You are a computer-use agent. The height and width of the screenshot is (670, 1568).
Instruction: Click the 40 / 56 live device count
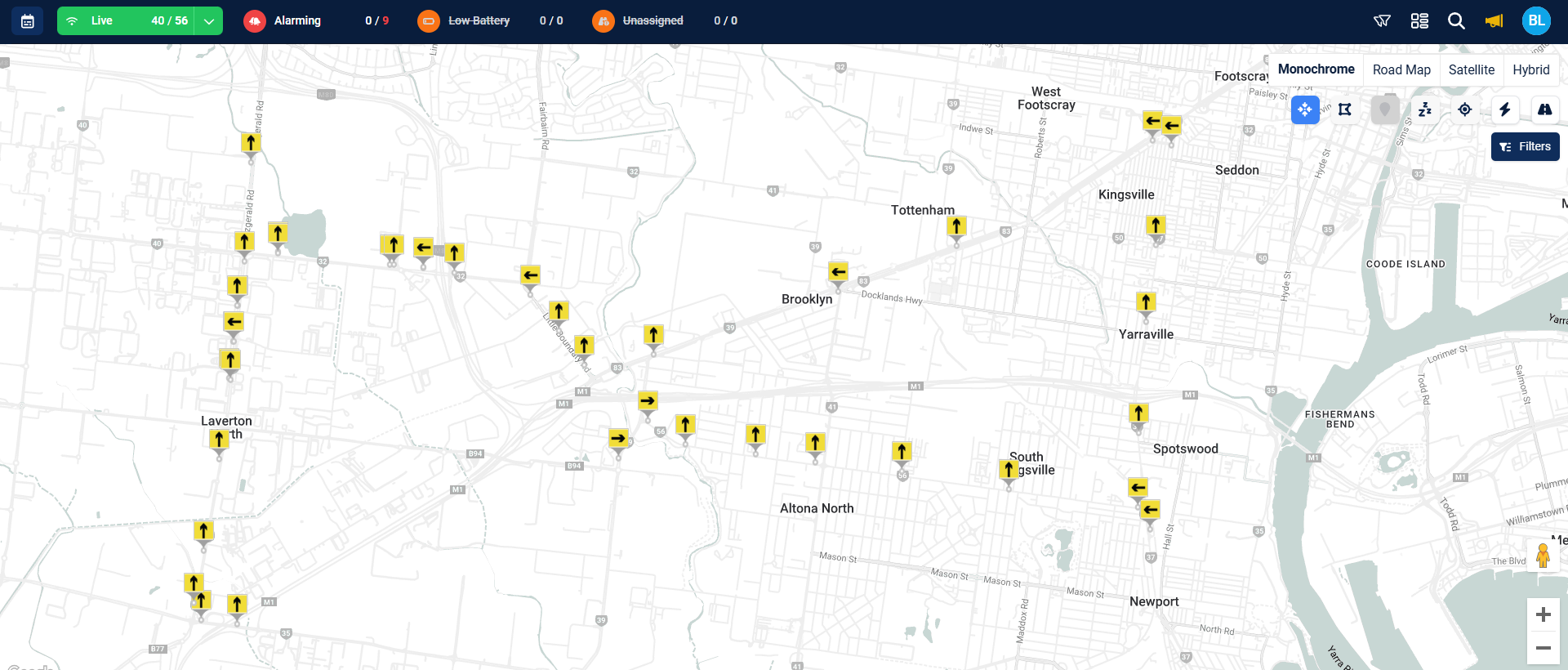170,21
